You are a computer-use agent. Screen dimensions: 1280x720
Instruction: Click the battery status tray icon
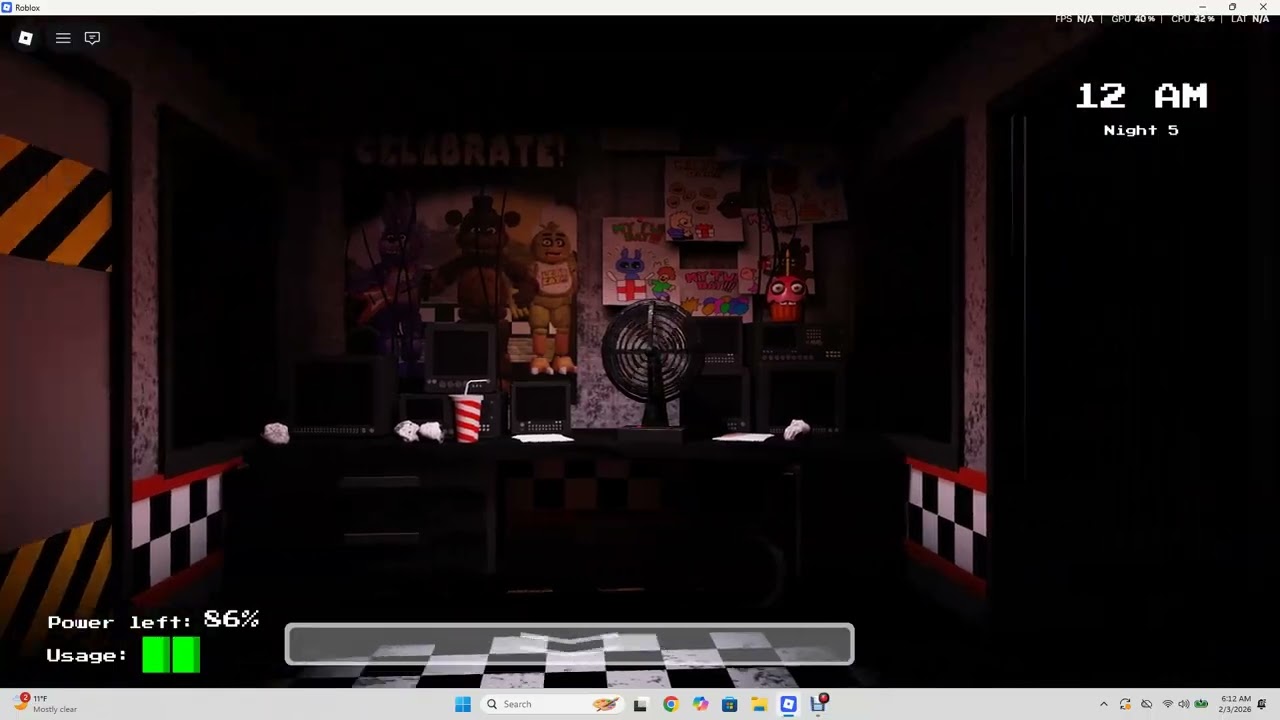click(1201, 704)
